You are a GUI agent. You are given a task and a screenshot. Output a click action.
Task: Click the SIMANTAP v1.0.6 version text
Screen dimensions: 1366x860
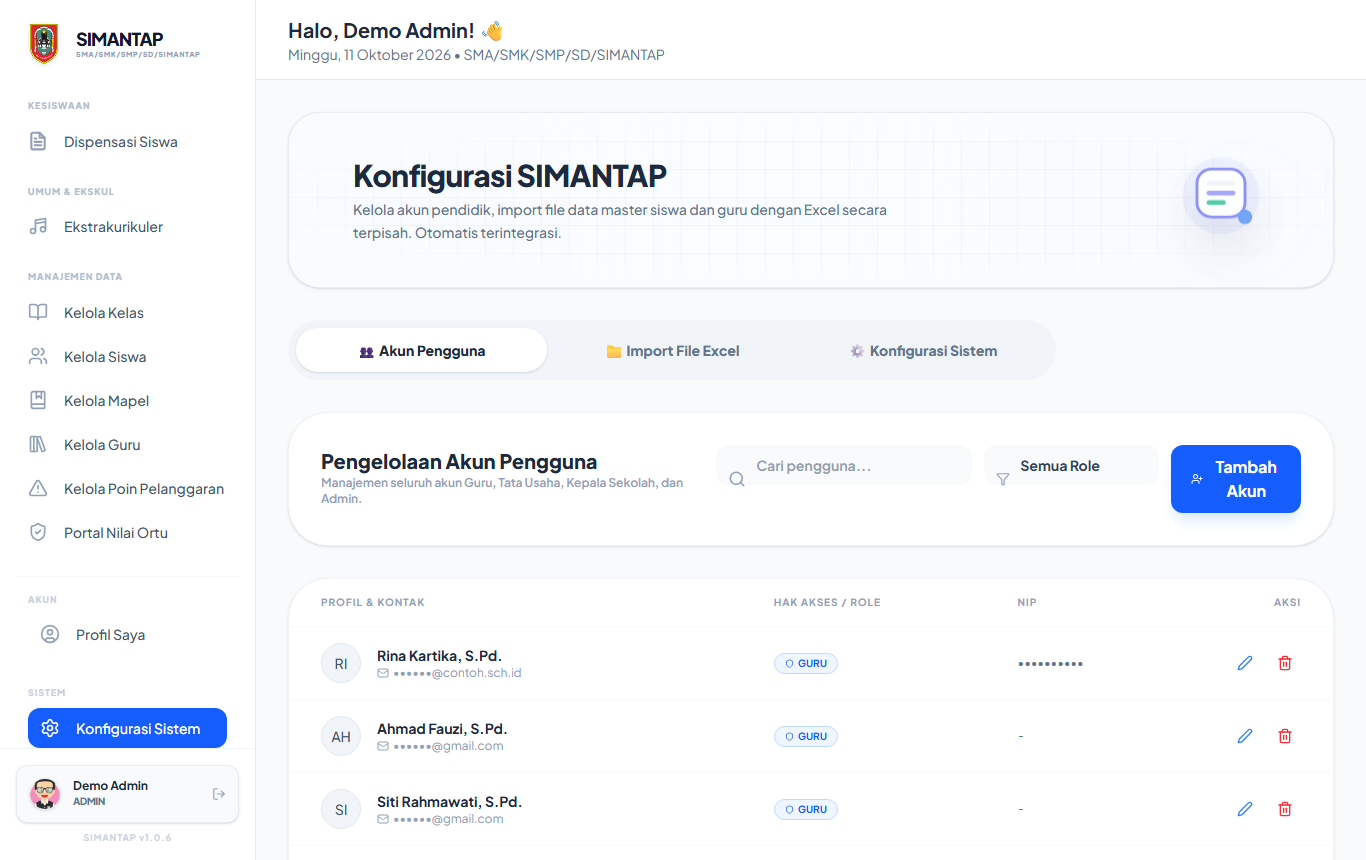[127, 838]
